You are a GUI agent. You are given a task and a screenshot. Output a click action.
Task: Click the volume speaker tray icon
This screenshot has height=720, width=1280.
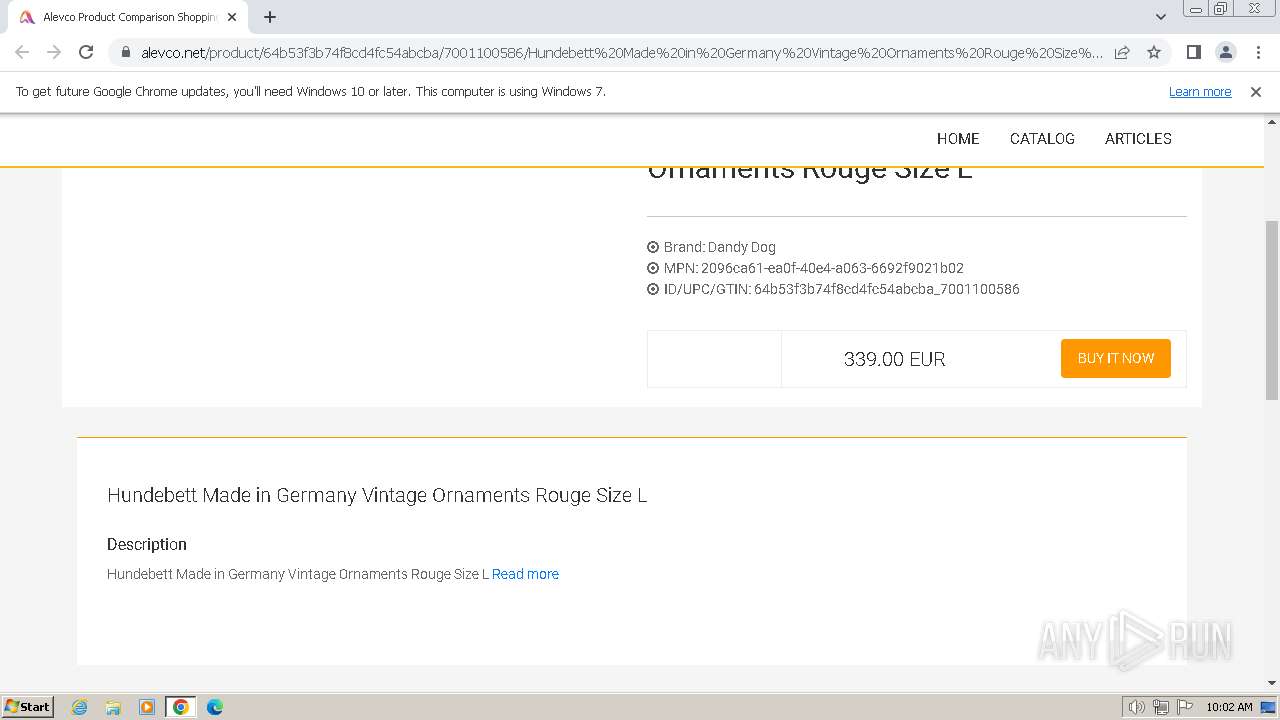(x=1137, y=707)
